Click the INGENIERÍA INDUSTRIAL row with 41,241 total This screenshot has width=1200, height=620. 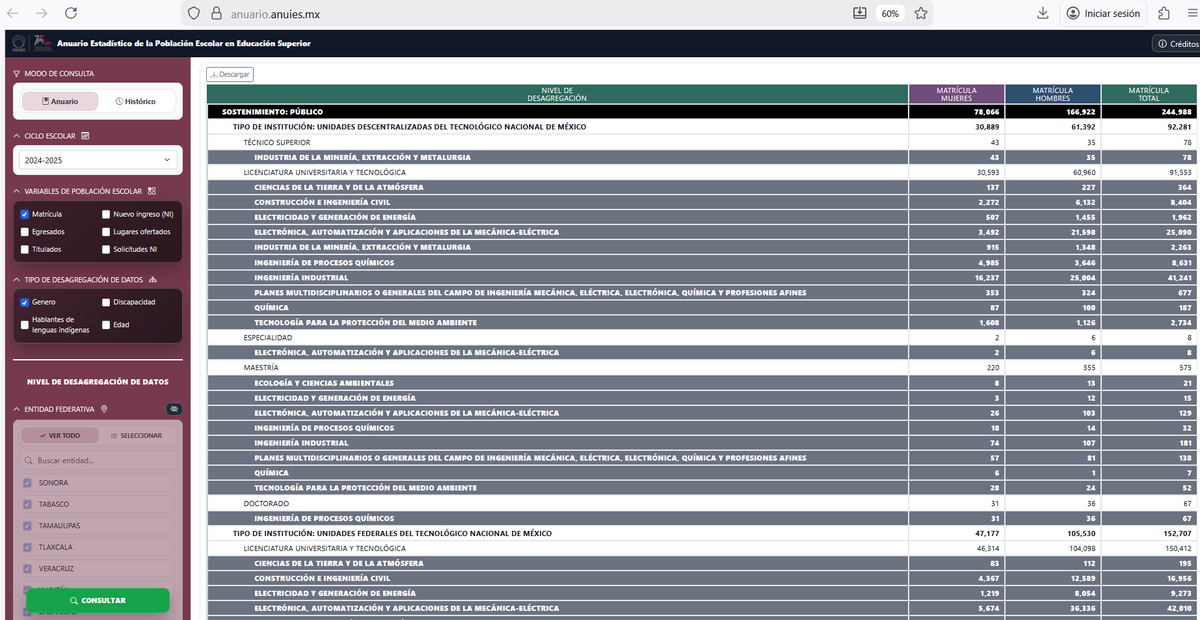click(x=700, y=277)
